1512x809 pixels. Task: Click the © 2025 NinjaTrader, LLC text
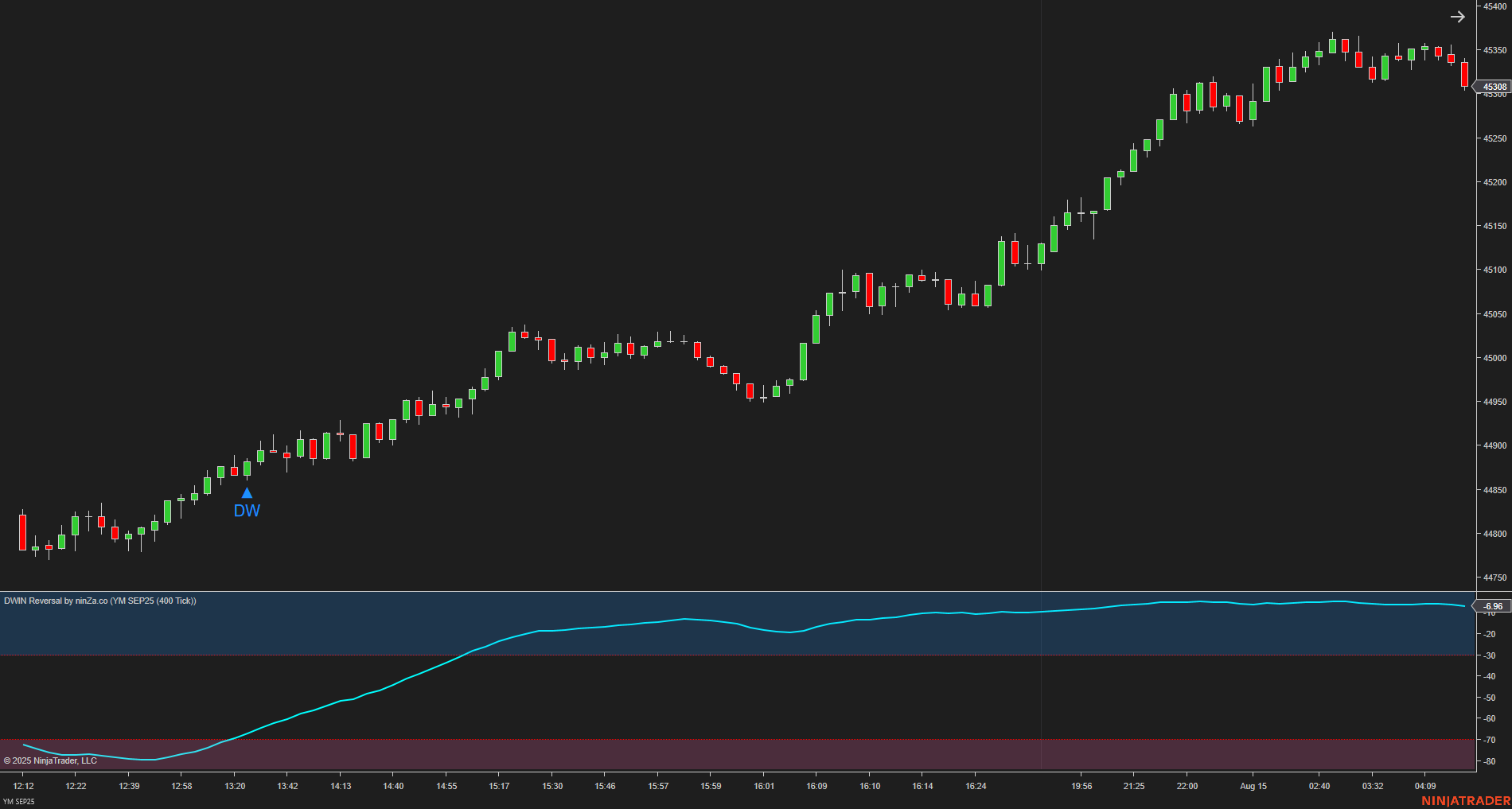click(x=49, y=760)
